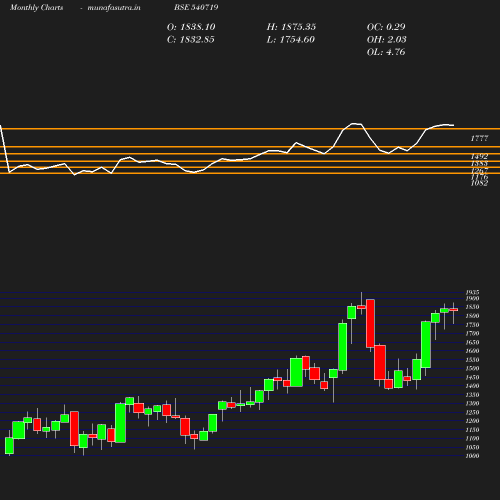Click the 1050 price axis label
The height and width of the screenshot is (500, 500).
tap(472, 447)
